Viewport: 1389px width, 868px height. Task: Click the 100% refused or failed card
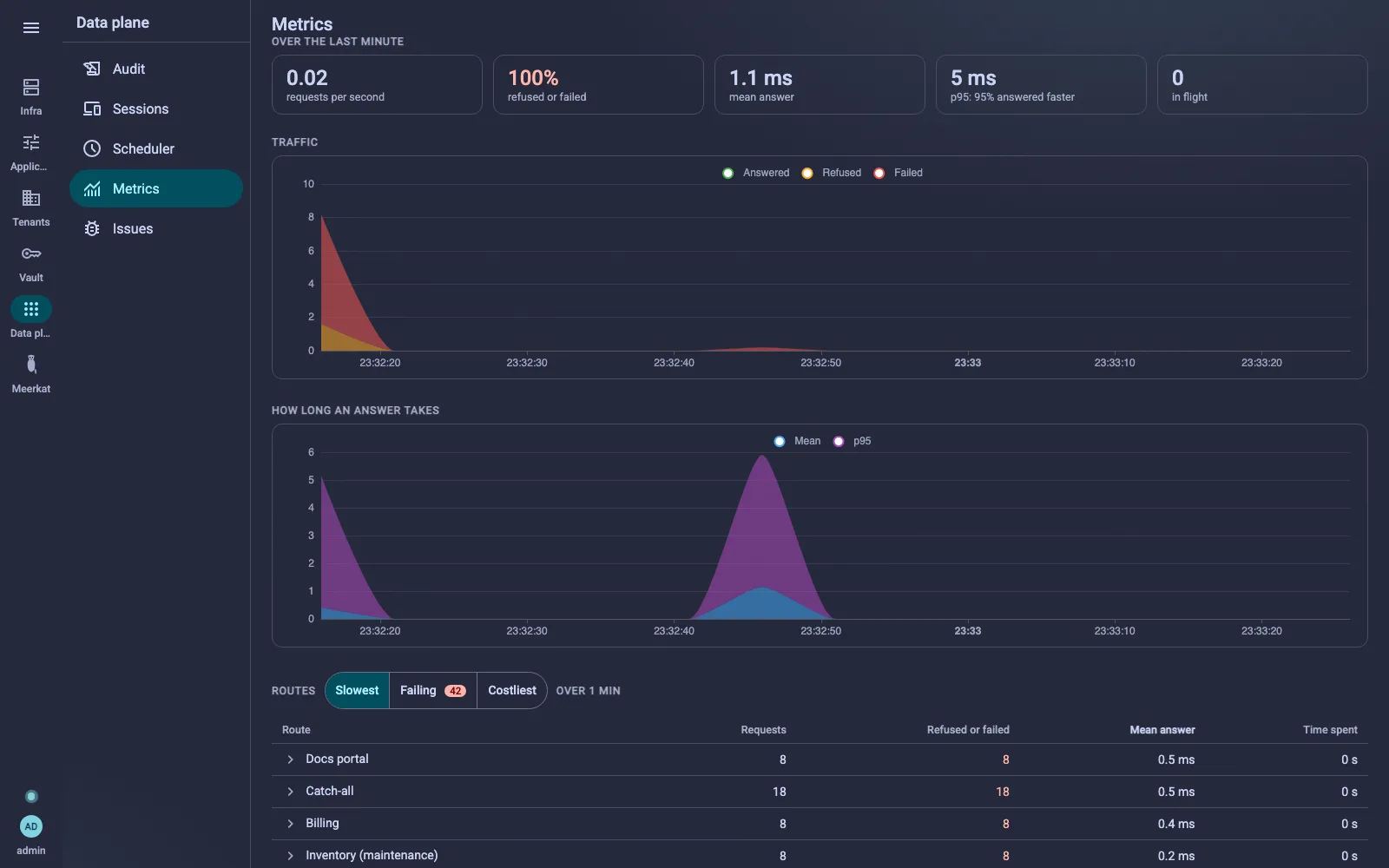point(598,84)
